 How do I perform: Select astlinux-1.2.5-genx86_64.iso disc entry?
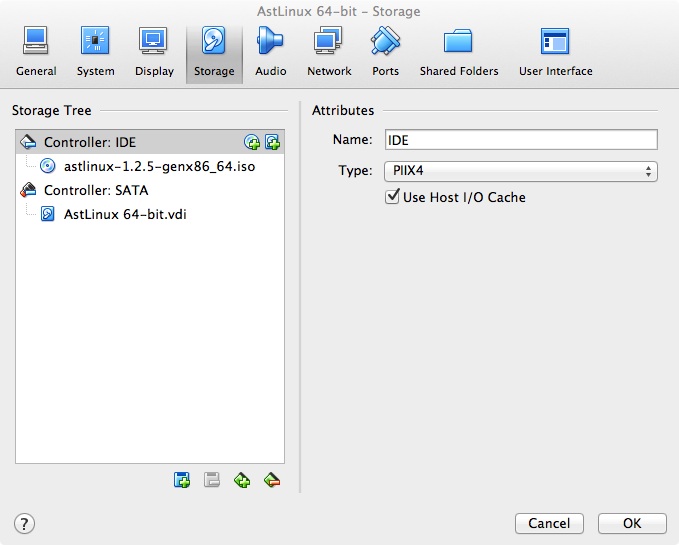(150, 166)
